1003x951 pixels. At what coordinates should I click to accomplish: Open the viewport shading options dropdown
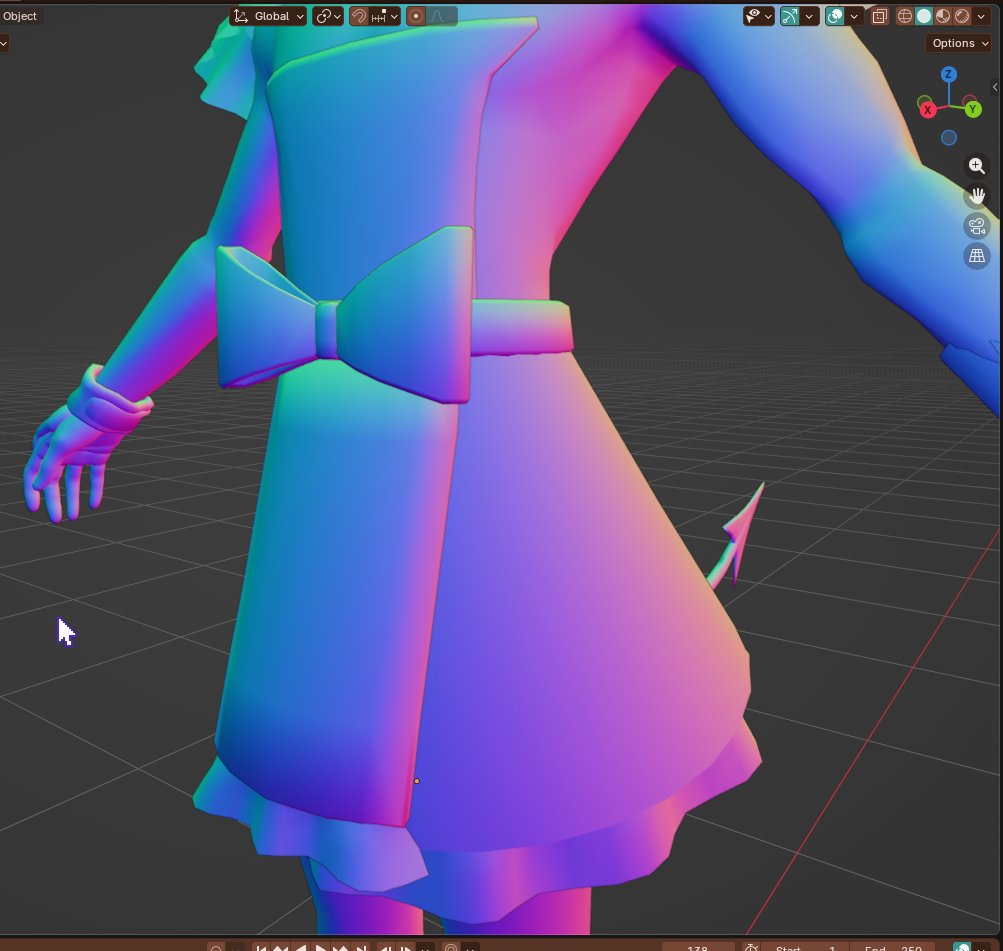[982, 16]
